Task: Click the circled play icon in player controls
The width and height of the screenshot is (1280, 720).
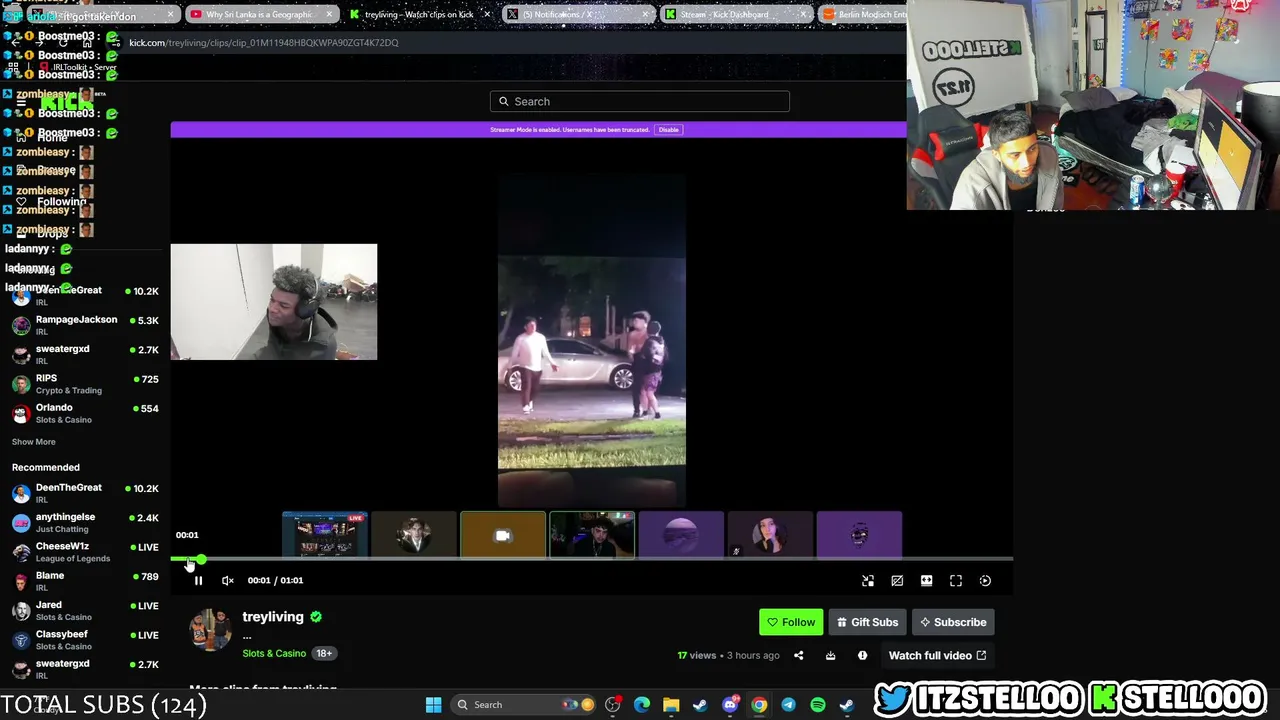Action: coord(985,581)
